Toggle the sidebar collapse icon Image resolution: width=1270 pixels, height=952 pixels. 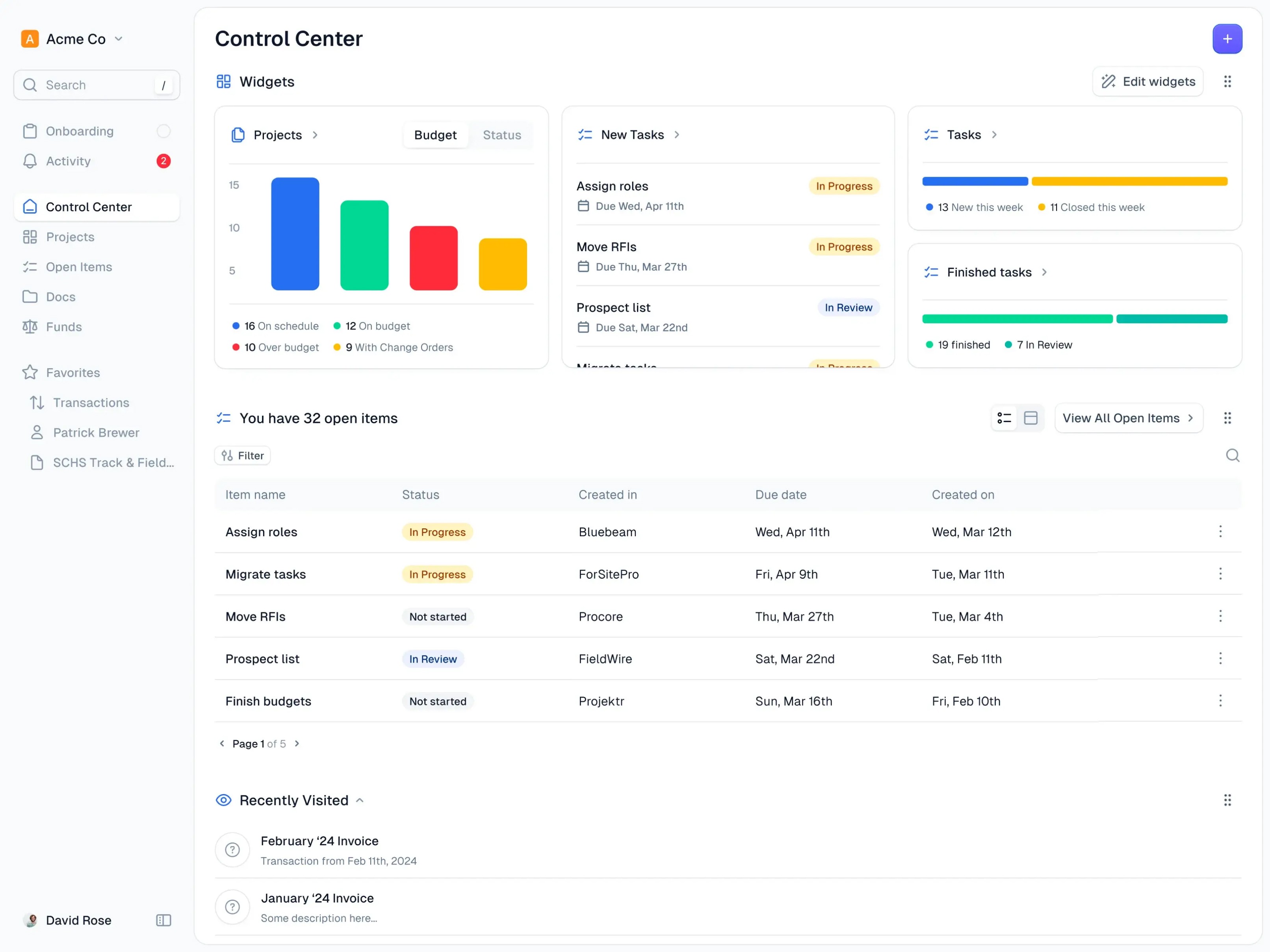click(x=163, y=921)
